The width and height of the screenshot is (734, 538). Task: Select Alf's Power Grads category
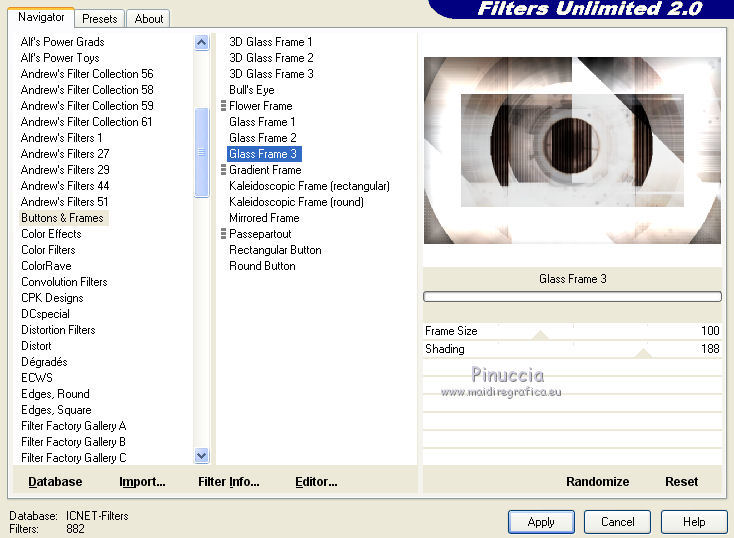[x=63, y=42]
